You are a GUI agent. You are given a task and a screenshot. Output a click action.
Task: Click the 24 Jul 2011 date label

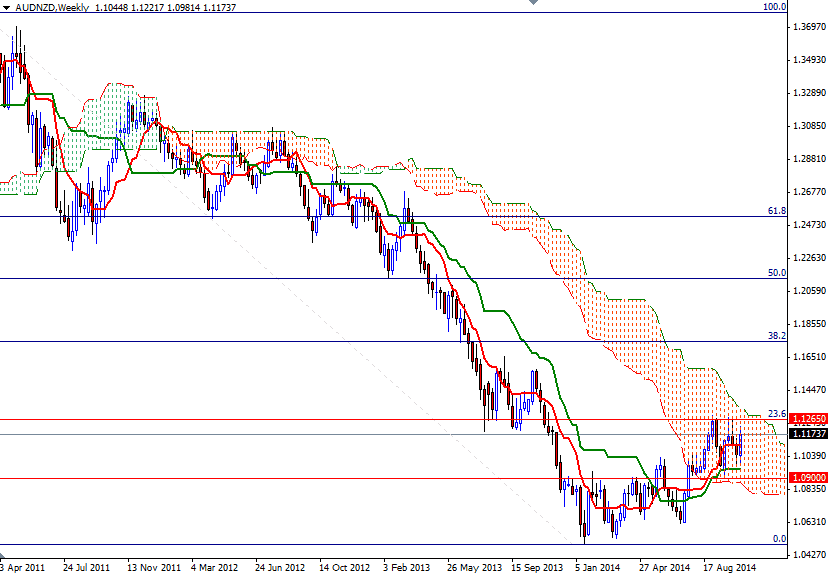(x=86, y=568)
